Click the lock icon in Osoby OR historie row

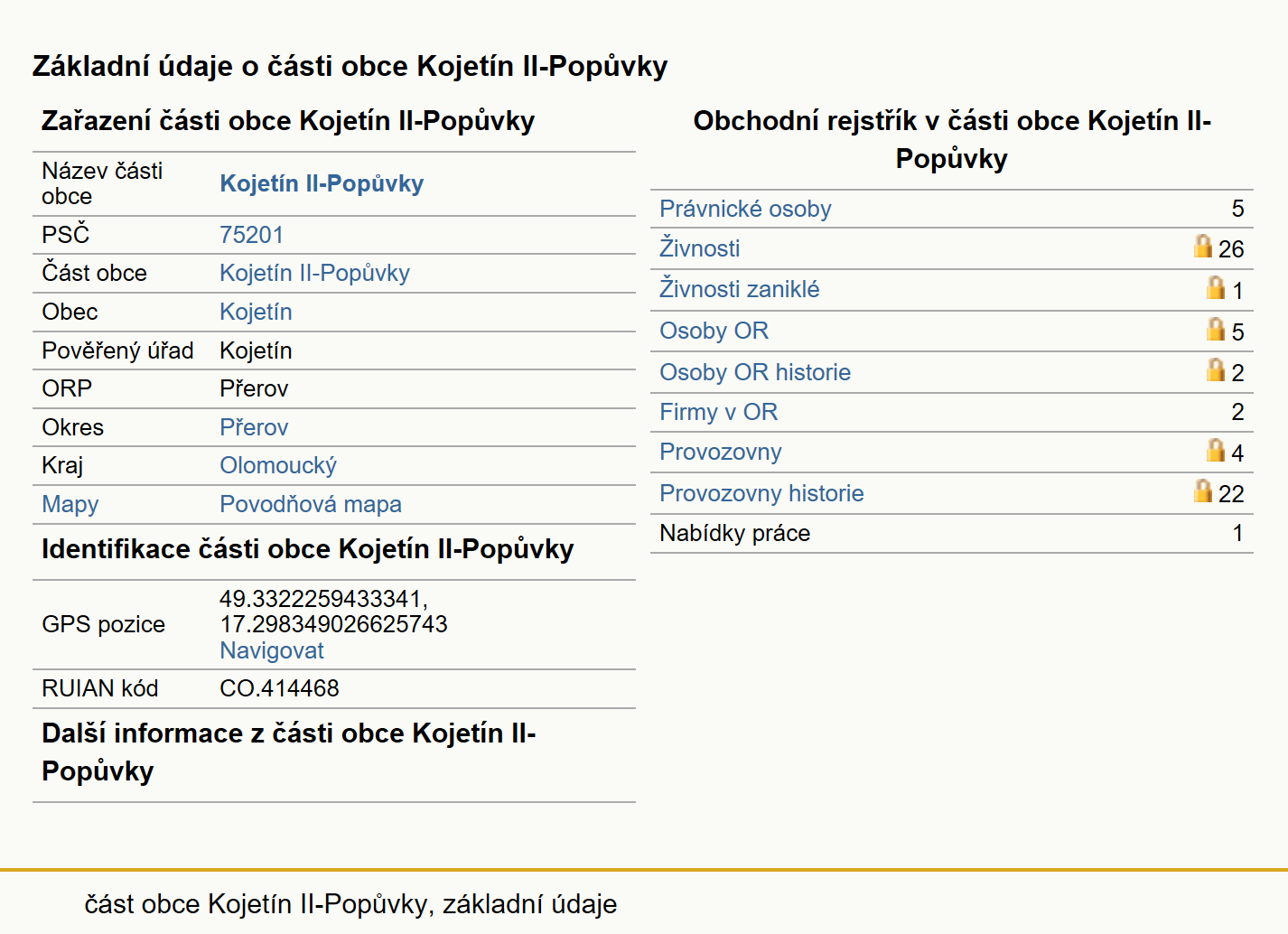1216,369
